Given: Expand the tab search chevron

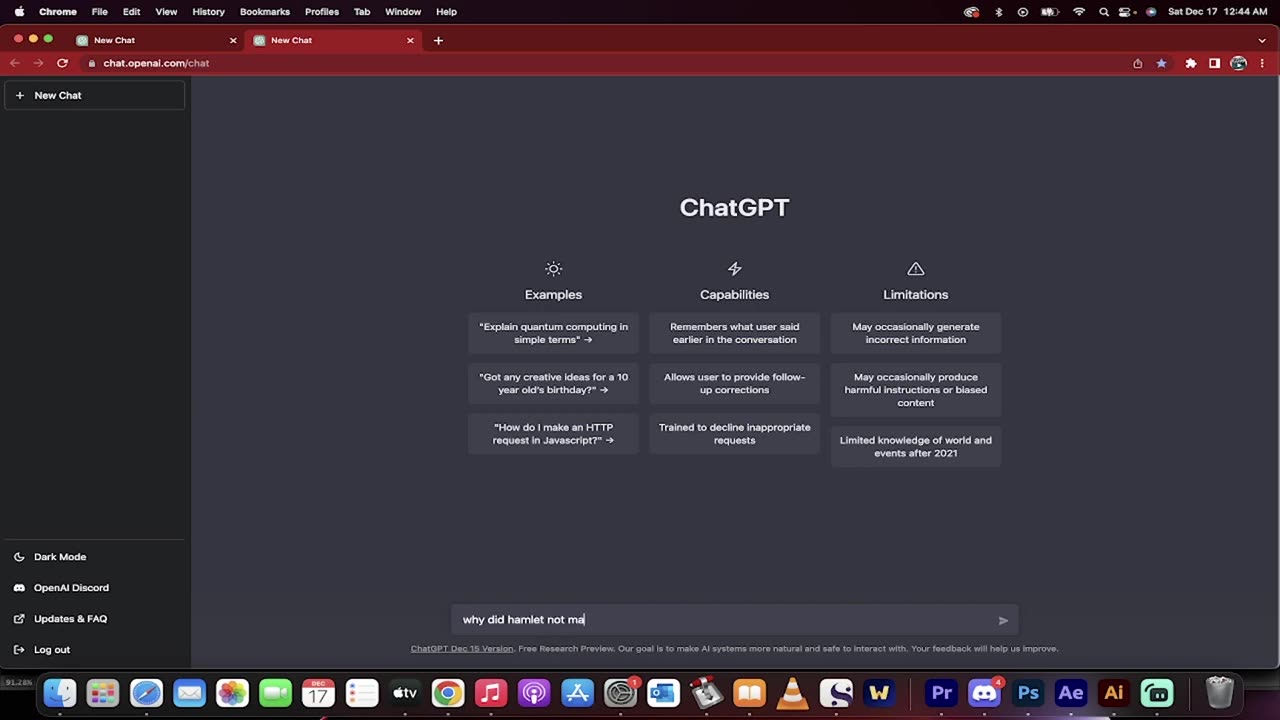Looking at the screenshot, I should pos(1262,40).
